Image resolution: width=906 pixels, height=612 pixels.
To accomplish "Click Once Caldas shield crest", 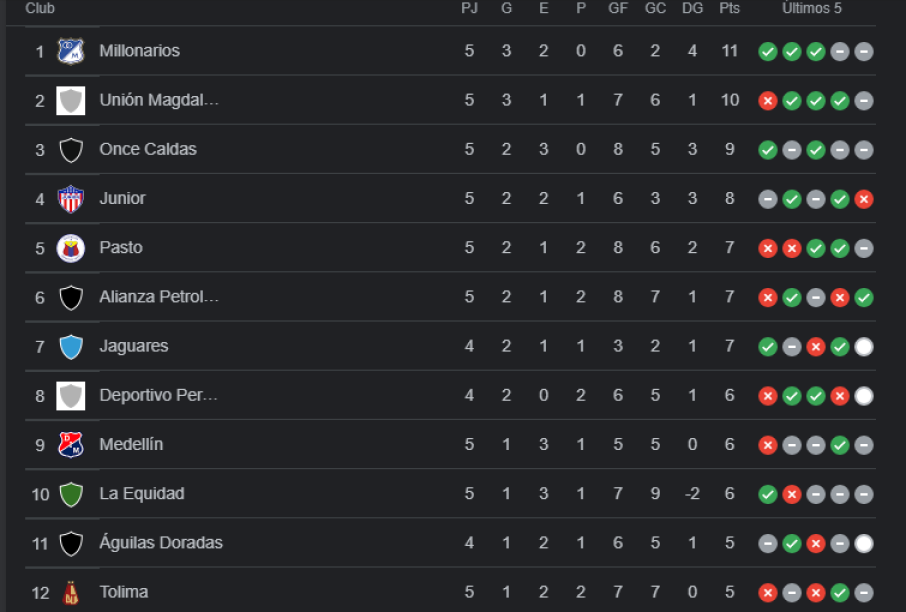I will 70,150.
